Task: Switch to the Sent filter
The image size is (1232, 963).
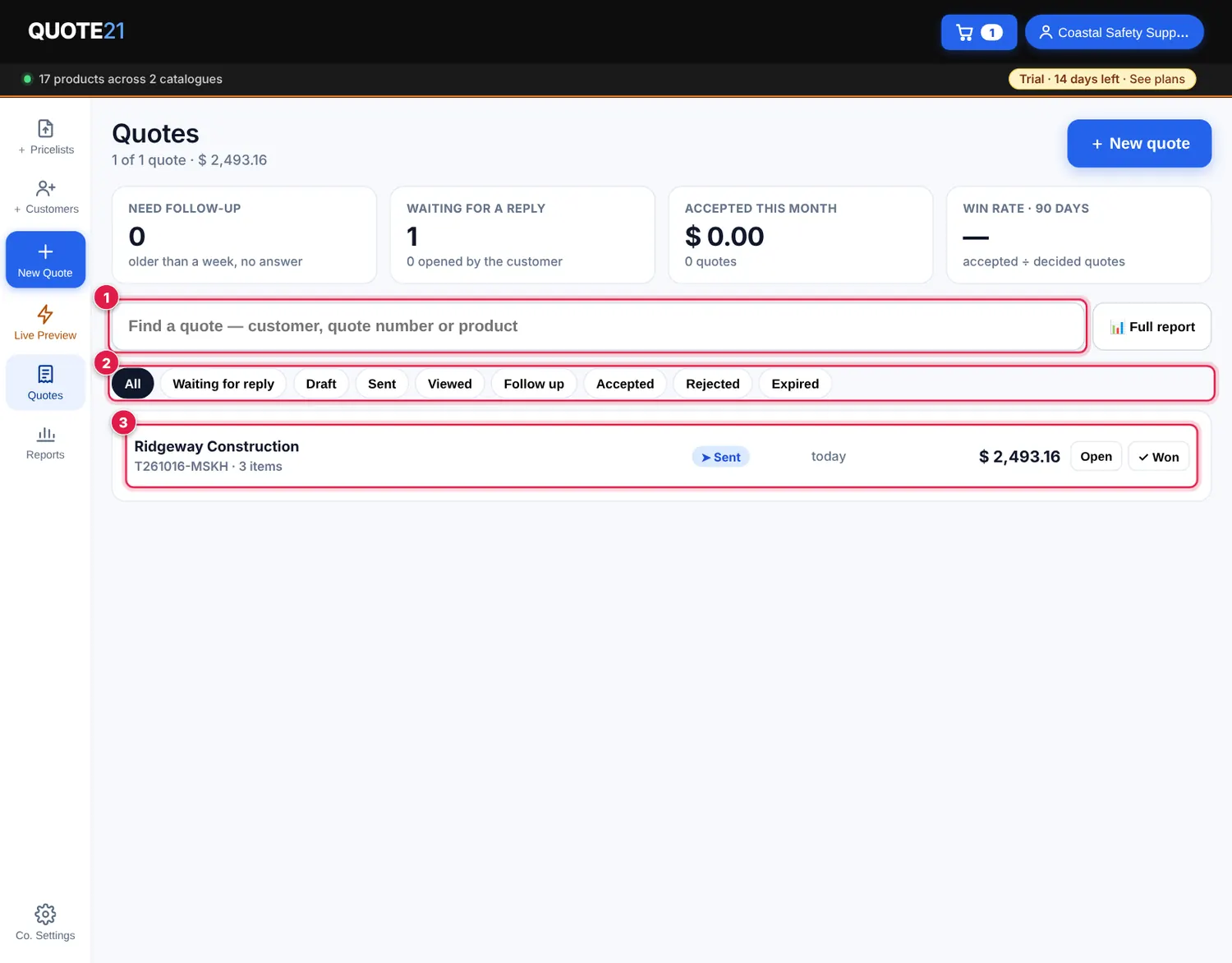Action: [382, 384]
